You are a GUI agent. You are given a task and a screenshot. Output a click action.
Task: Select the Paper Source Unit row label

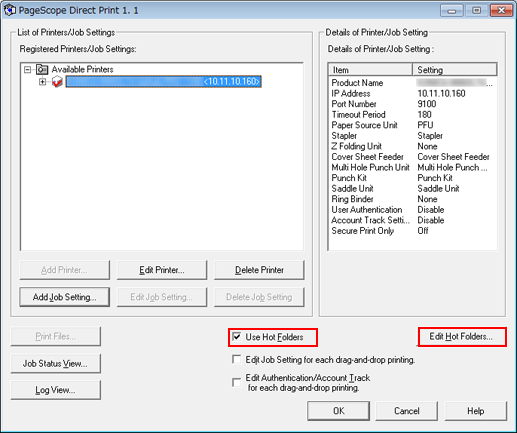tap(364, 125)
